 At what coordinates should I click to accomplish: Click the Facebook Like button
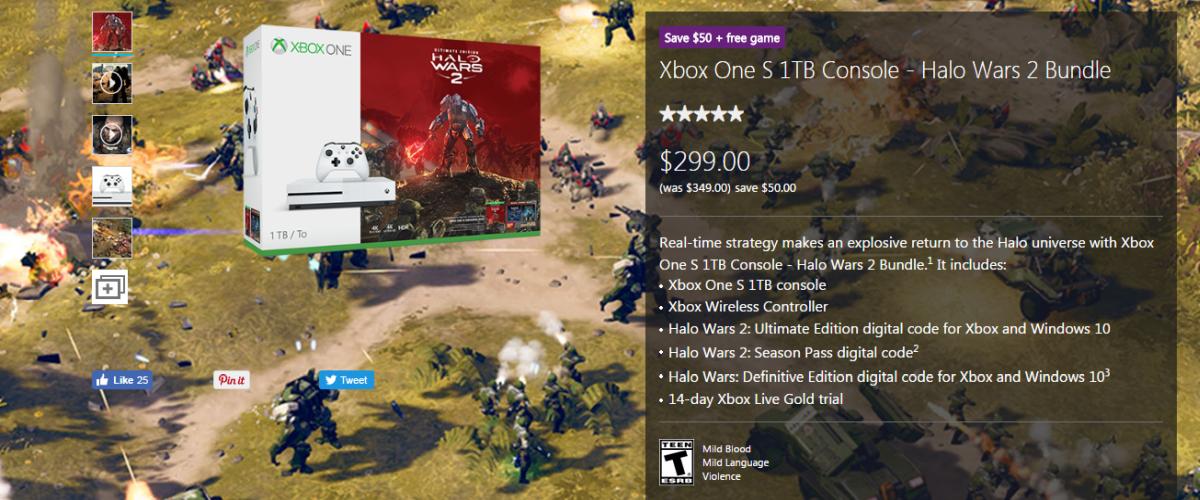pos(122,380)
